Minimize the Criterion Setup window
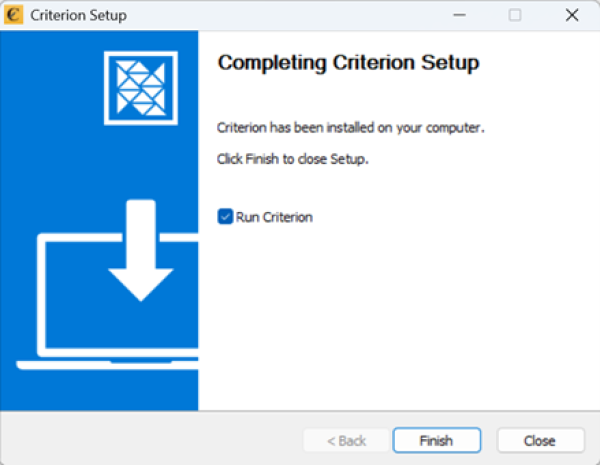Screen dimensions: 600x465 pos(459,16)
